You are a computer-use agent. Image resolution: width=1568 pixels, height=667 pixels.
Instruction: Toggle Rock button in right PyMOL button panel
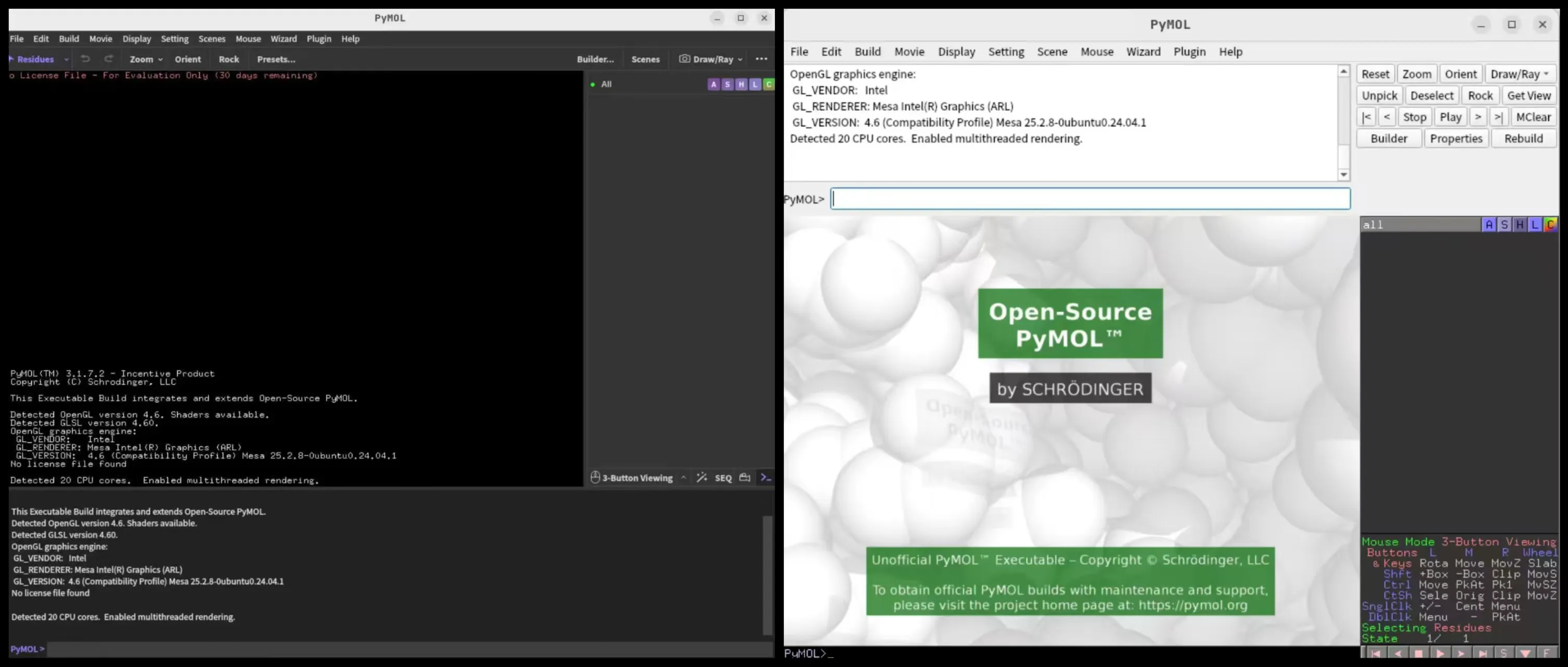(1480, 95)
